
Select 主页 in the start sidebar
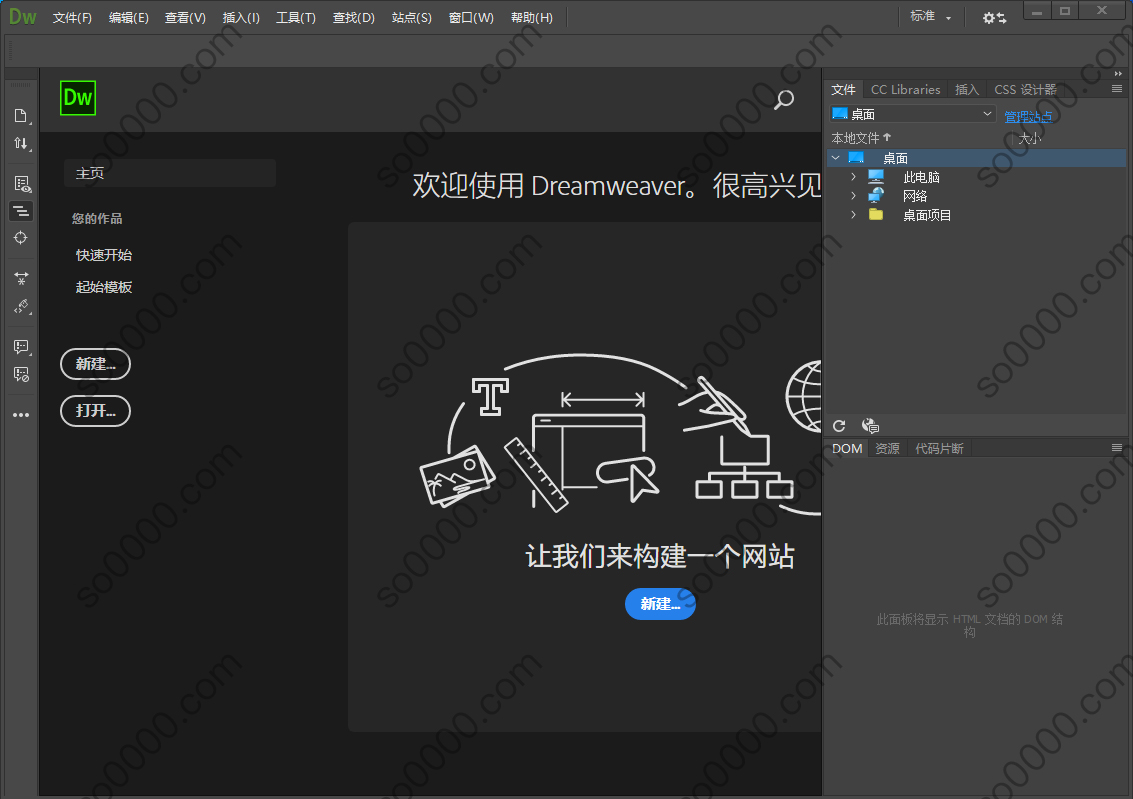click(170, 173)
